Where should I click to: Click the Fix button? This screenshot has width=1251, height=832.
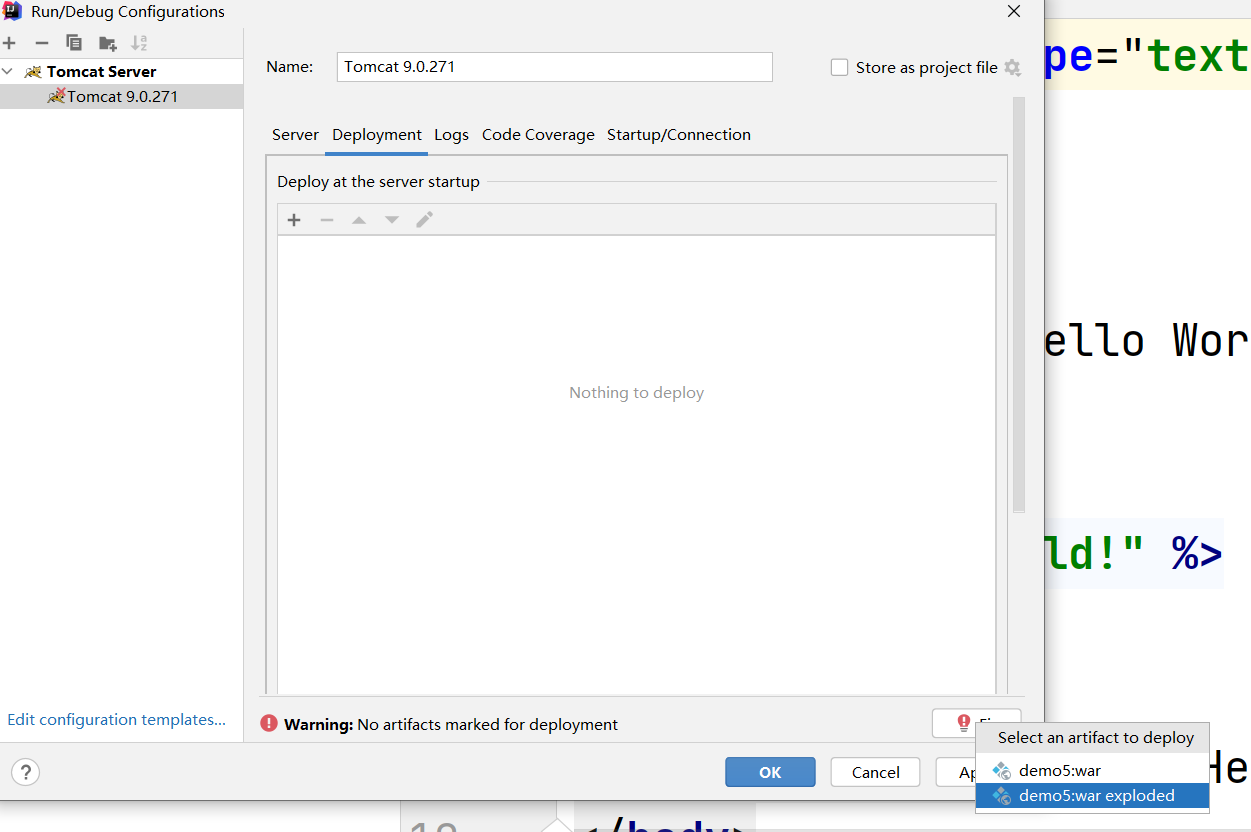pyautogui.click(x=976, y=723)
